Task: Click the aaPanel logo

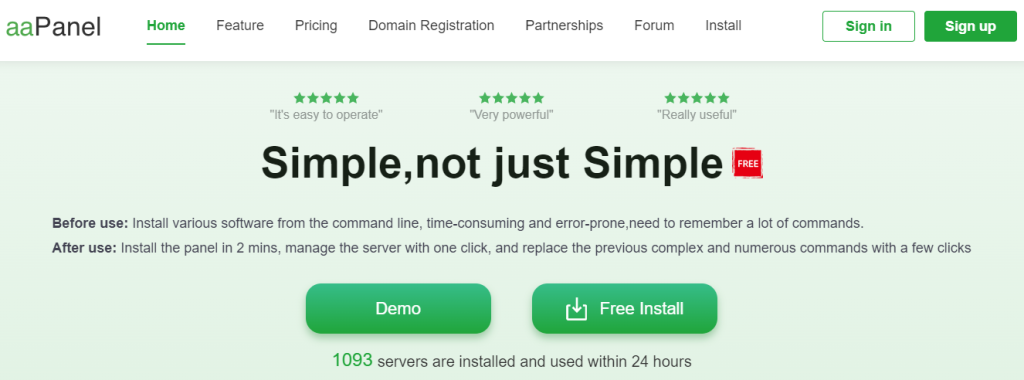Action: click(x=53, y=27)
